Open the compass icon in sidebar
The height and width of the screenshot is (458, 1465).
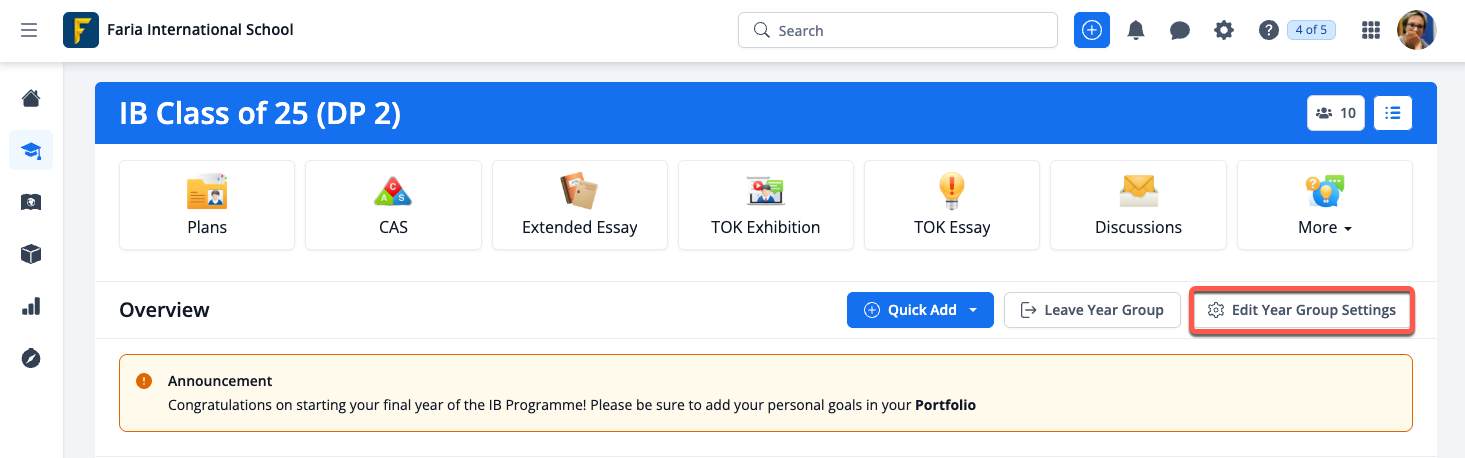click(31, 358)
